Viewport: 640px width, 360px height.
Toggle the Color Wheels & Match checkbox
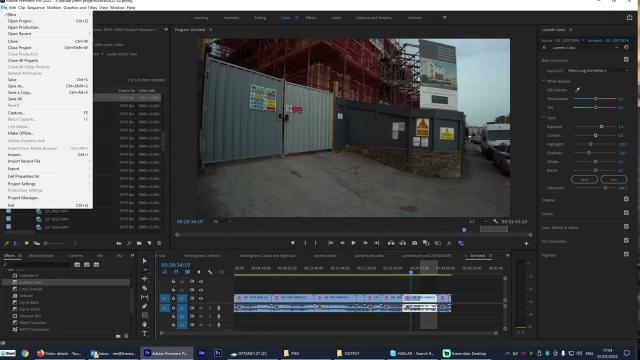(626, 227)
